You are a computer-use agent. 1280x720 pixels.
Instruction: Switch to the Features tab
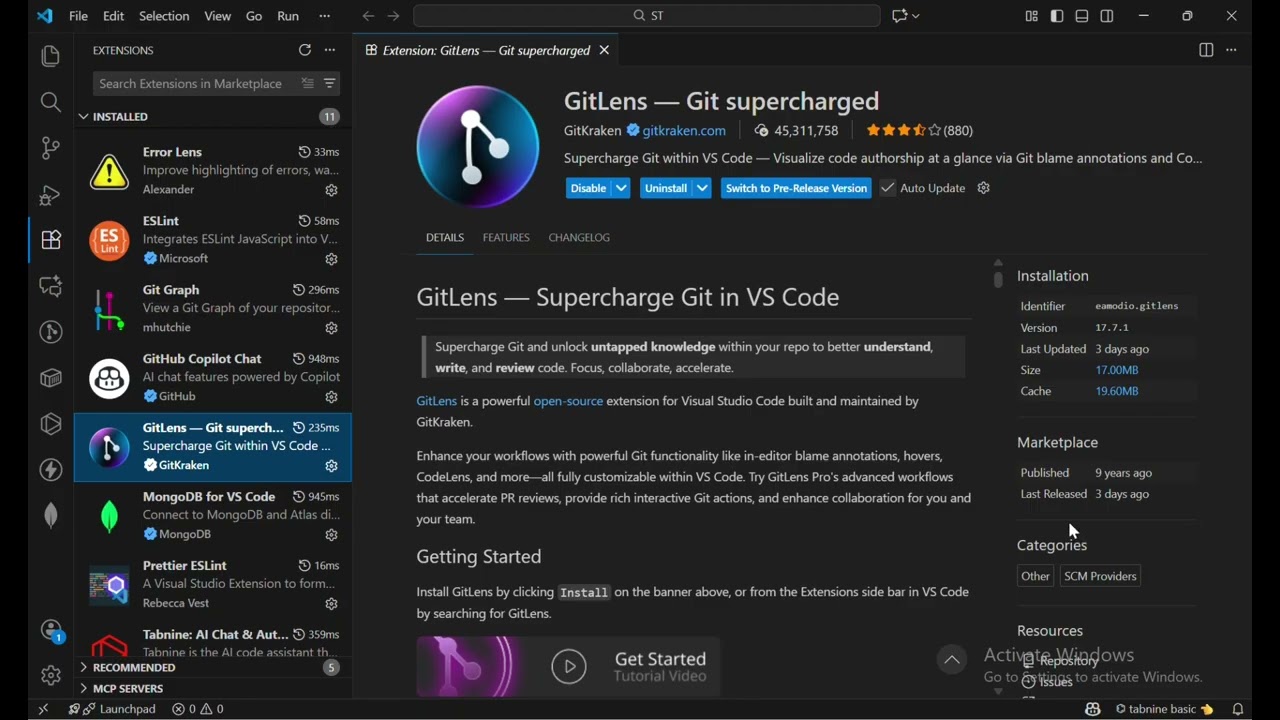(506, 238)
